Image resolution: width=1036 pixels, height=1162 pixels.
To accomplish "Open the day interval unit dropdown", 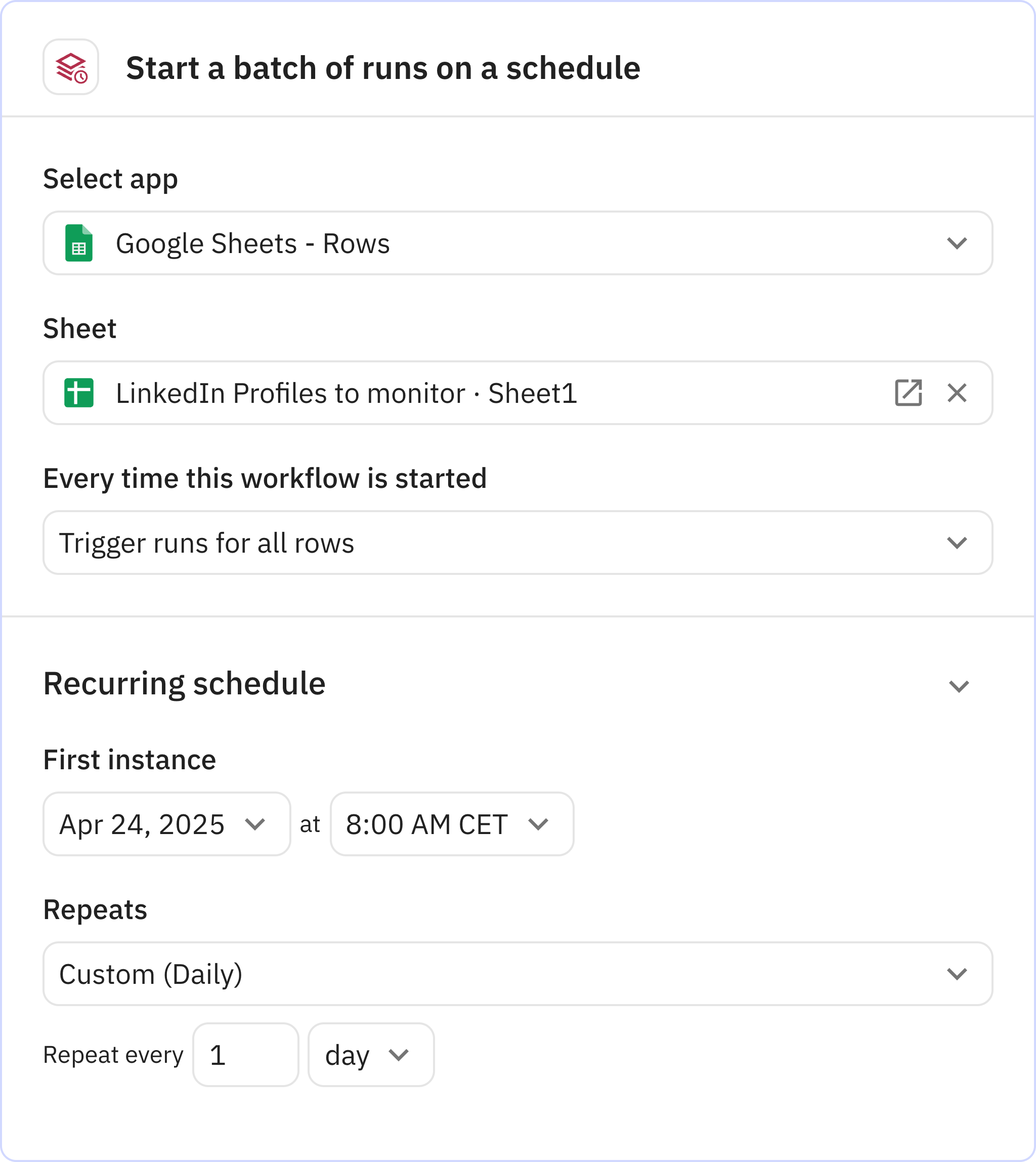I will 371,1055.
